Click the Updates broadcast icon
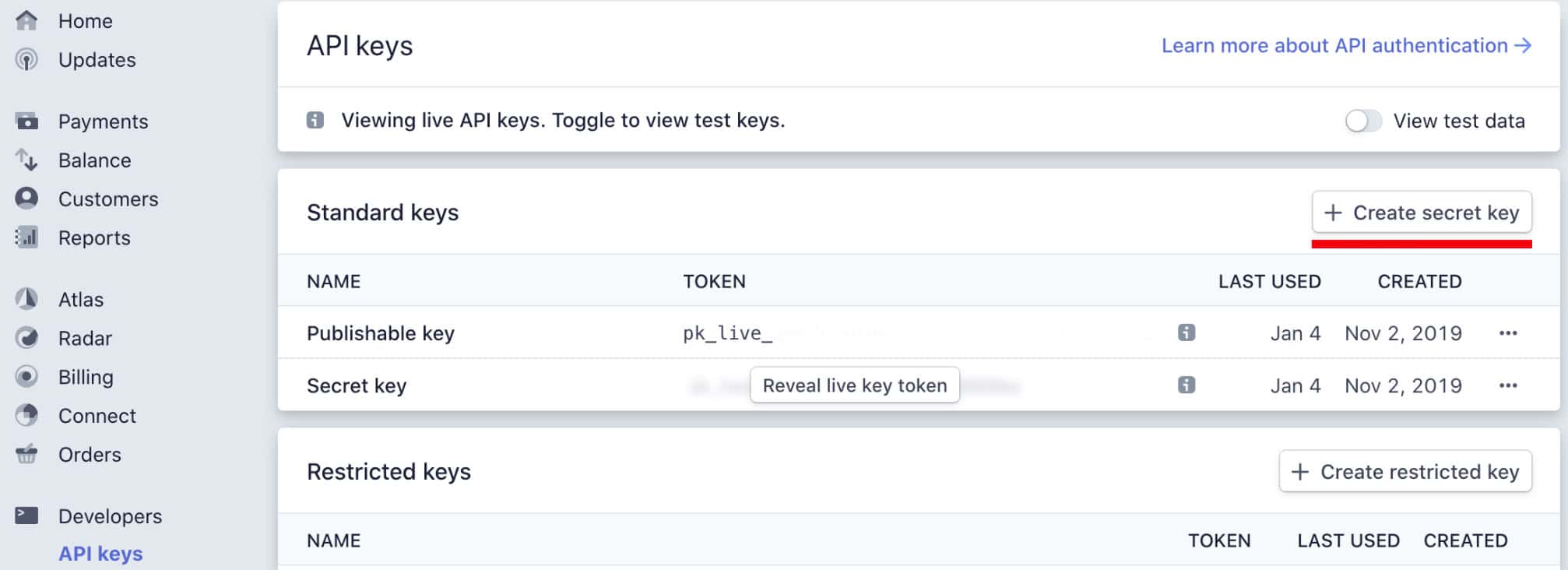Image resolution: width=1568 pixels, height=570 pixels. point(26,59)
